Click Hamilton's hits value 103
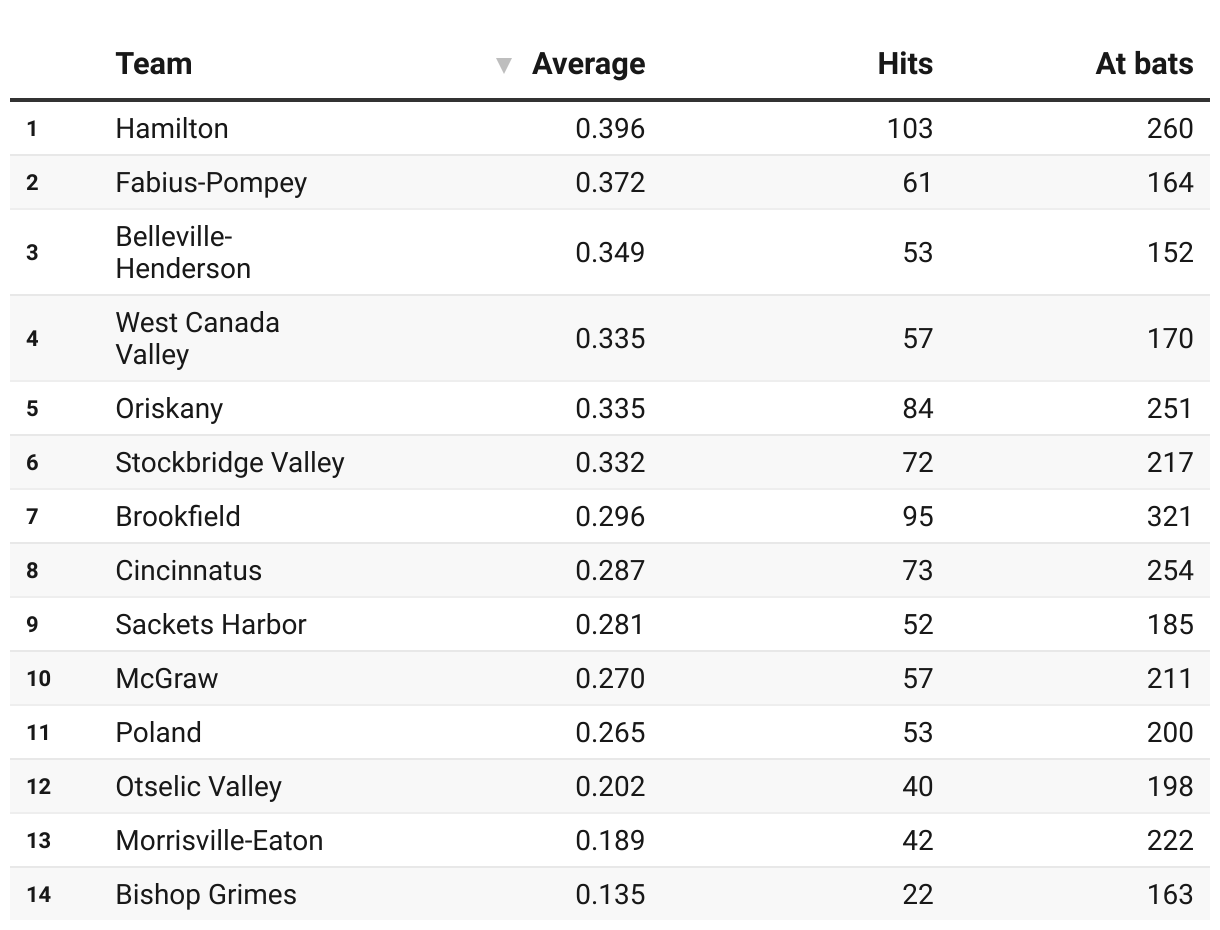Screen dimensions: 1220x930 pyautogui.click(x=909, y=128)
